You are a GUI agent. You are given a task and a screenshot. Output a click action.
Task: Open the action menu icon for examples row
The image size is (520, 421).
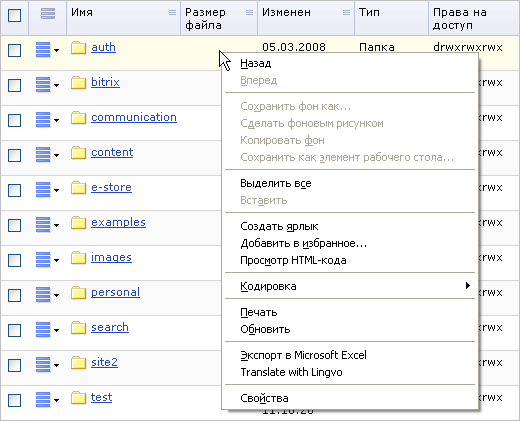click(x=47, y=225)
